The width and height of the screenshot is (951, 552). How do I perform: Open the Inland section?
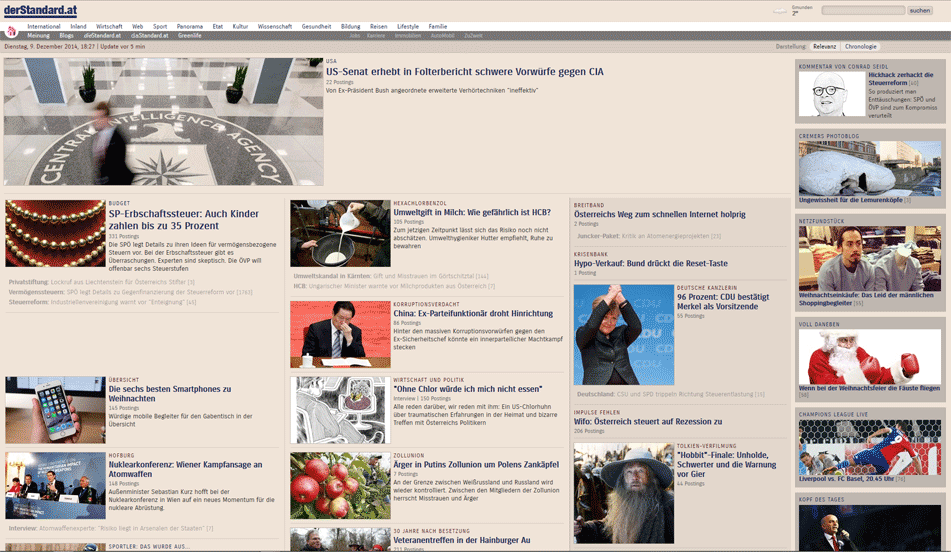[78, 27]
